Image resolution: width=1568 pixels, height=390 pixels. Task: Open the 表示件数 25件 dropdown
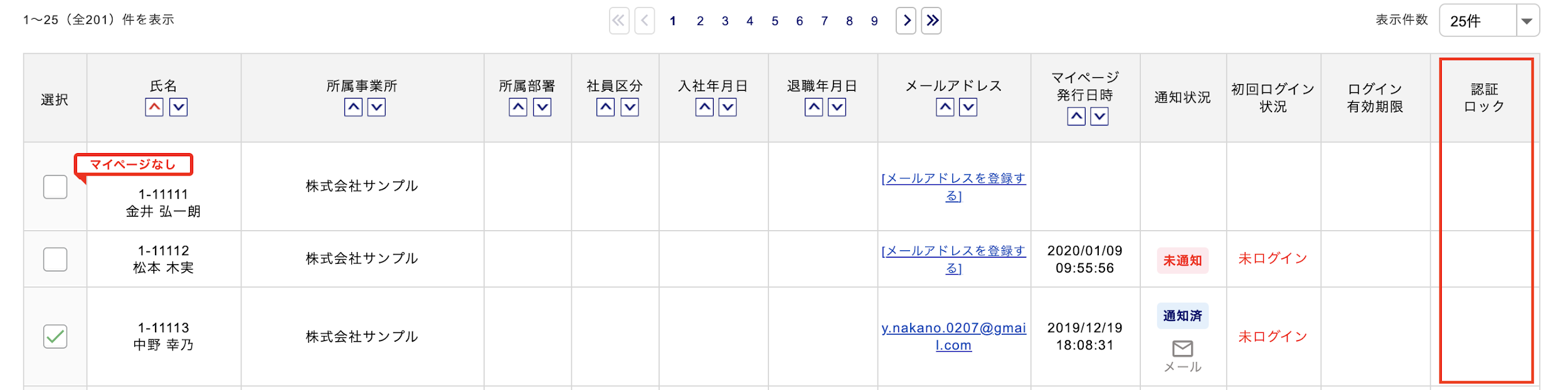tap(1489, 21)
